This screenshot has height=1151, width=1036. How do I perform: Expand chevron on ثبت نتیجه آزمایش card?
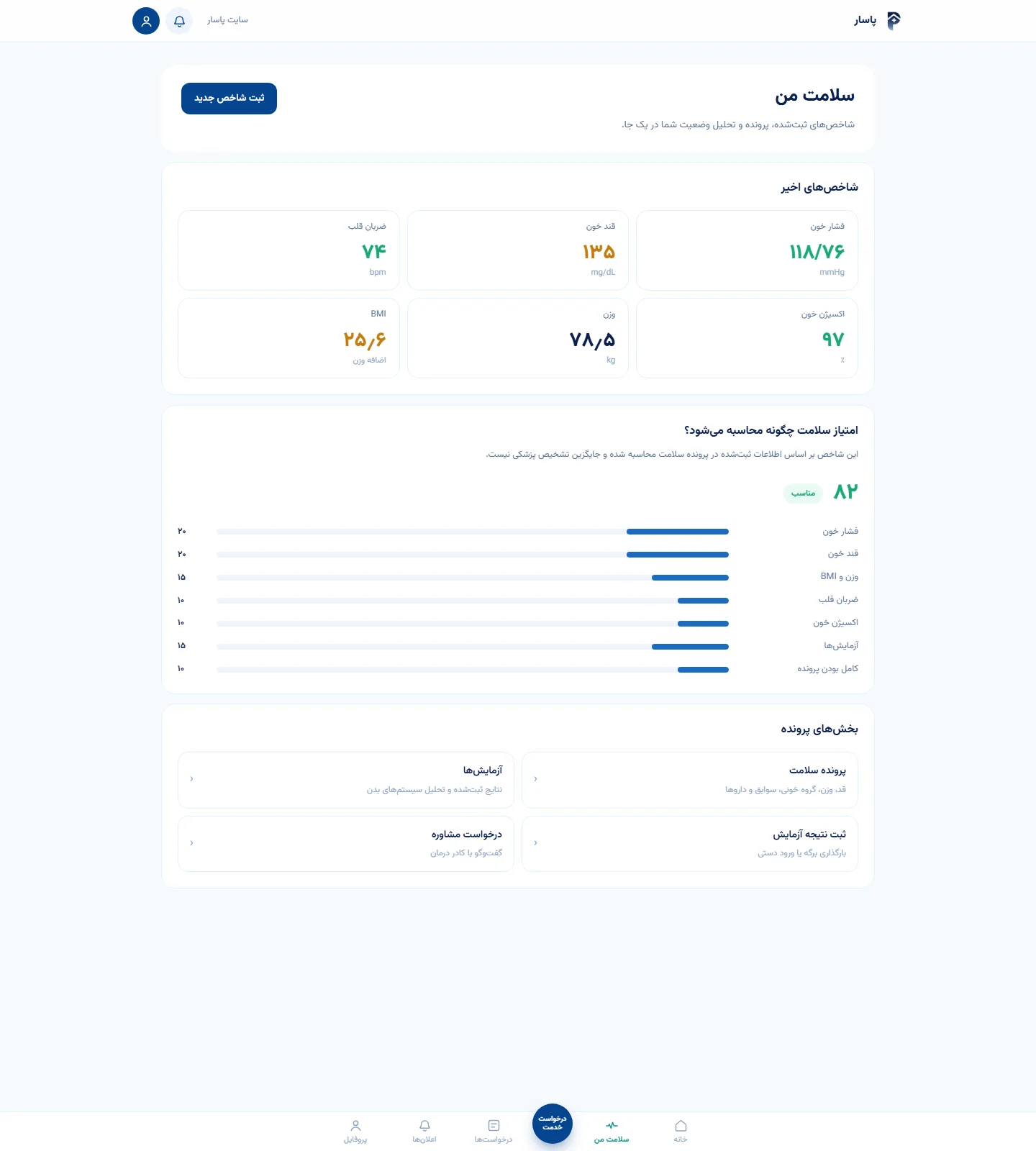point(535,843)
